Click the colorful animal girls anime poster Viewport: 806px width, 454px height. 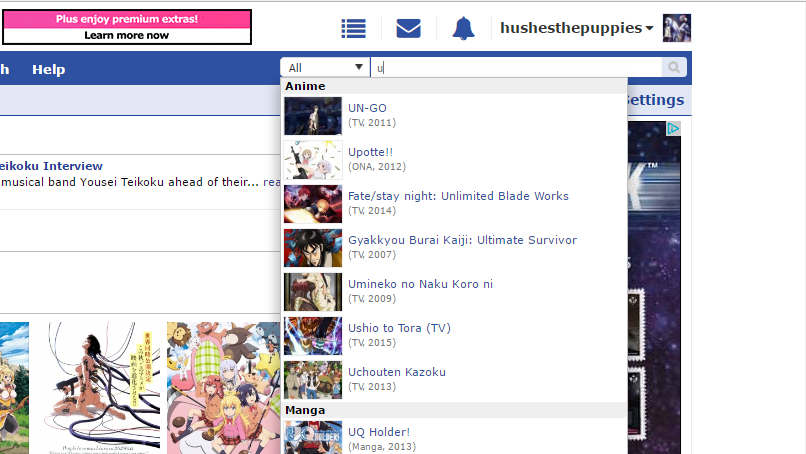[224, 388]
